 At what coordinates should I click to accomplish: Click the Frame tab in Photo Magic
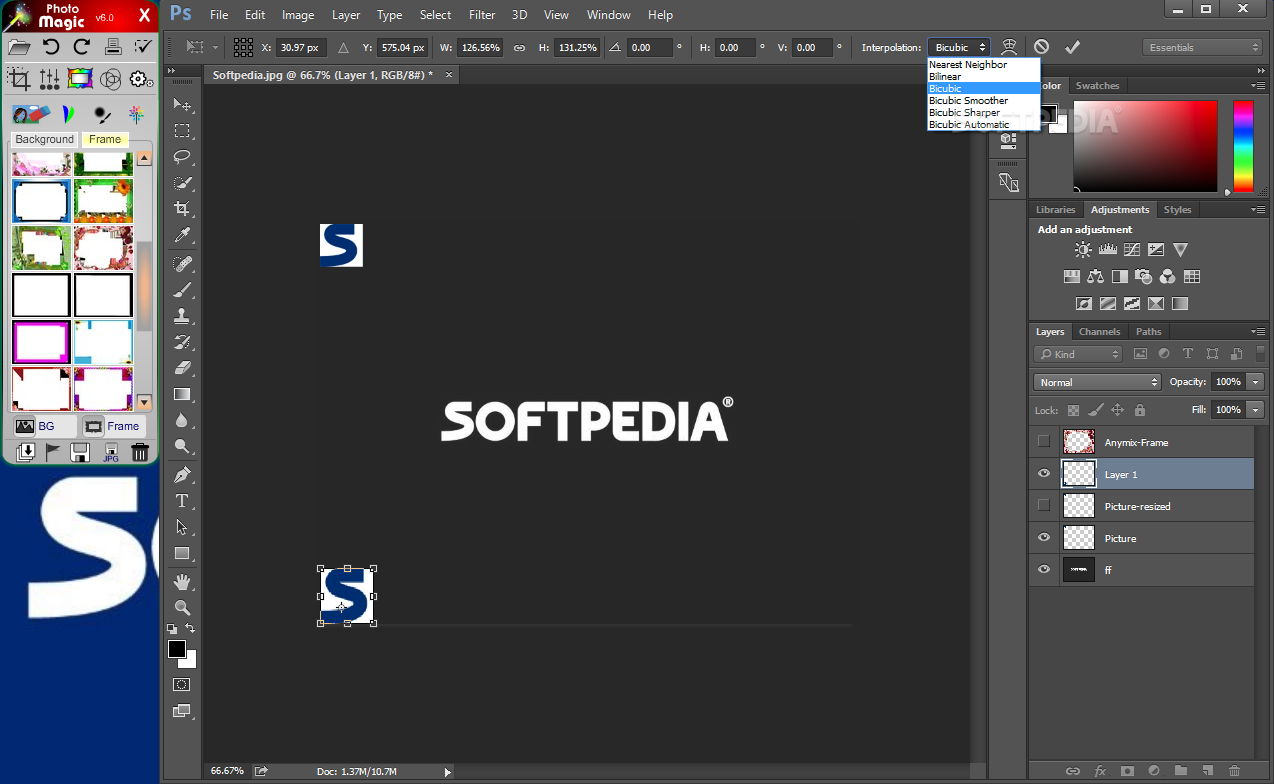pos(105,139)
